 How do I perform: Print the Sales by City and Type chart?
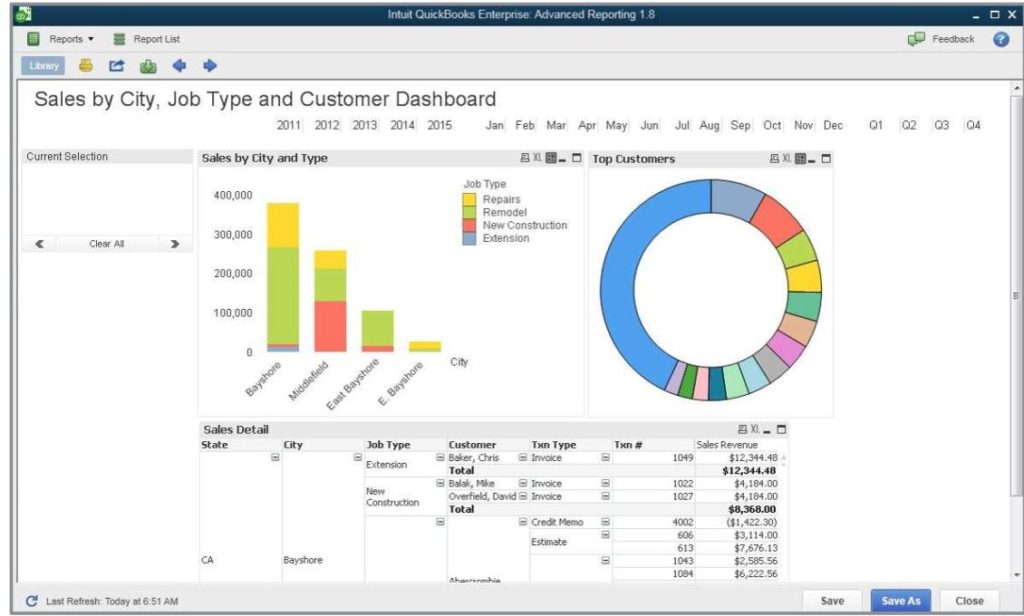pos(525,159)
